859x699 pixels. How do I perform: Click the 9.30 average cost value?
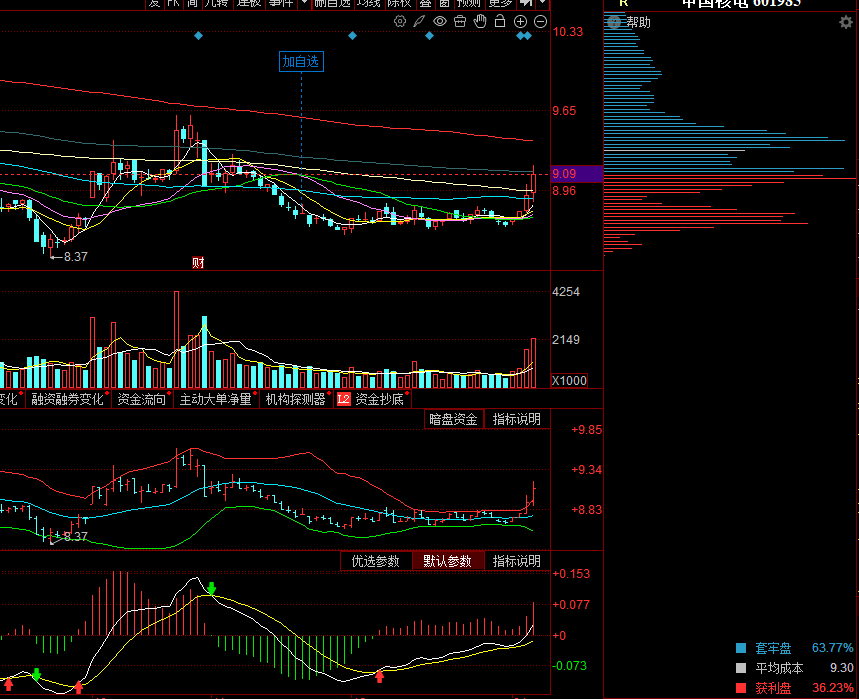(x=841, y=668)
